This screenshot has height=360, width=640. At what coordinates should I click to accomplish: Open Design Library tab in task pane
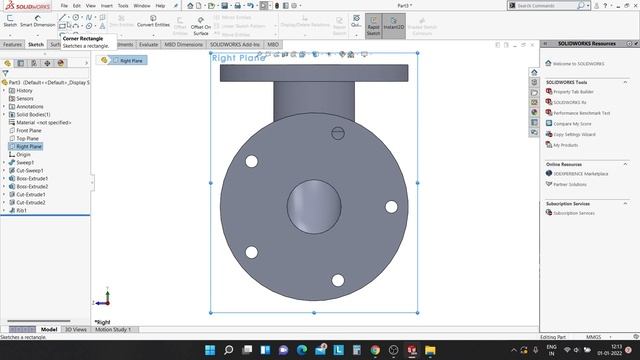[534, 82]
